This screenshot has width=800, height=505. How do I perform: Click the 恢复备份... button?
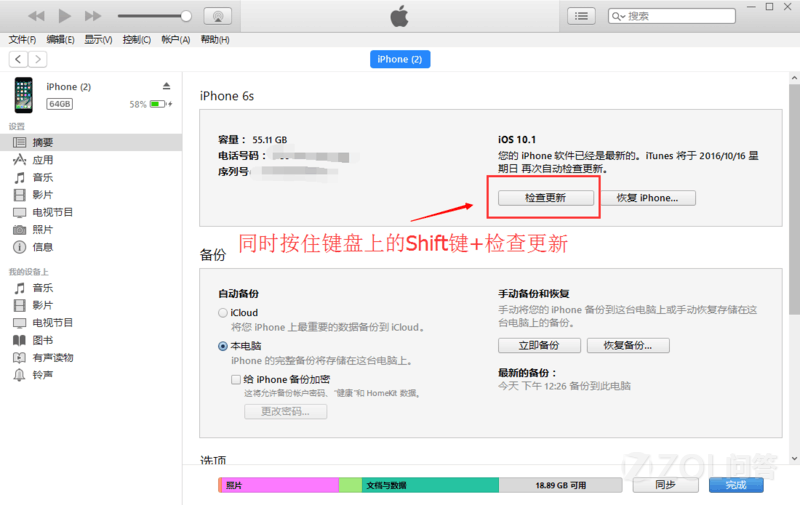tap(628, 345)
